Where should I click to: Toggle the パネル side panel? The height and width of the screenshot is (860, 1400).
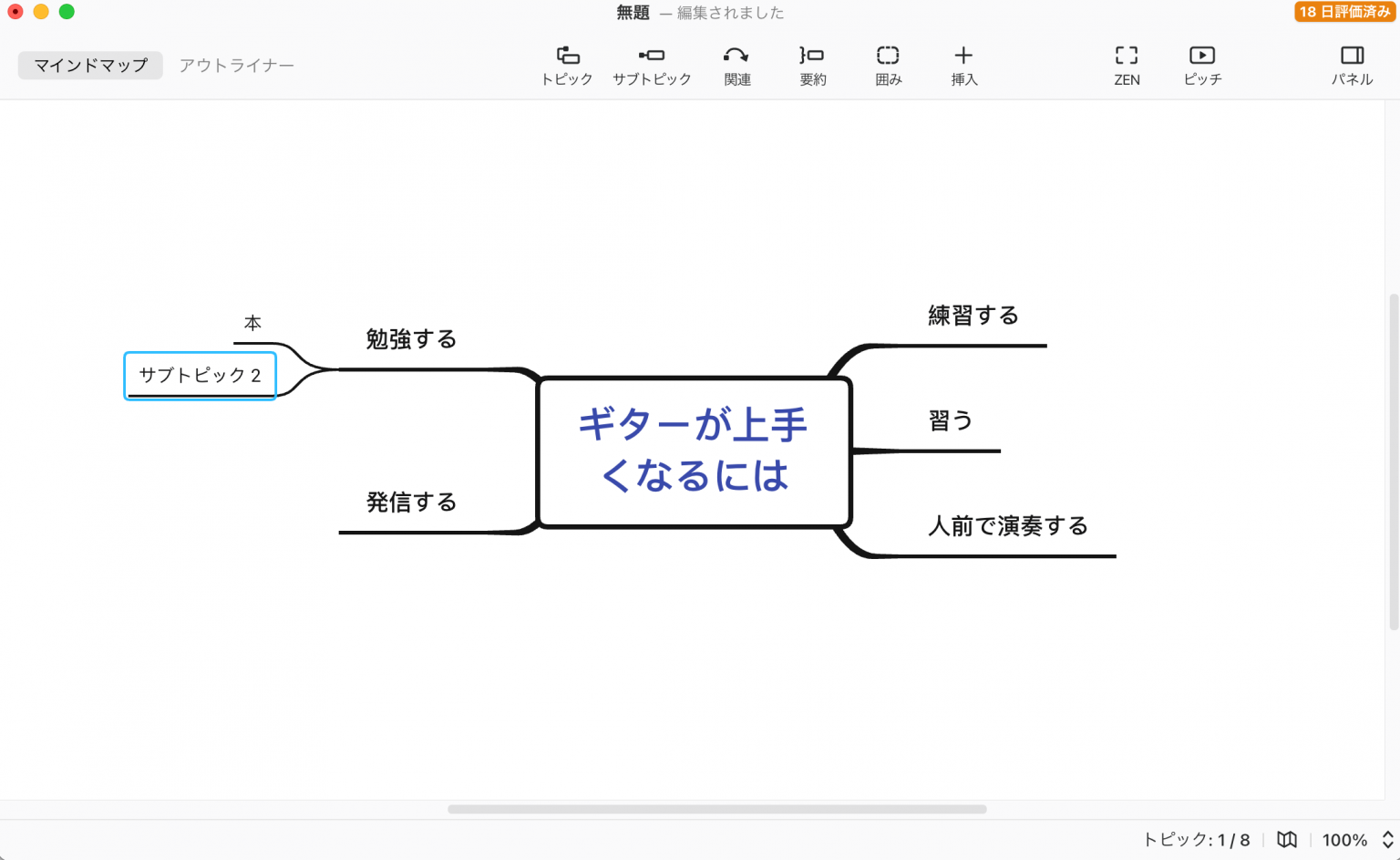pyautogui.click(x=1352, y=65)
